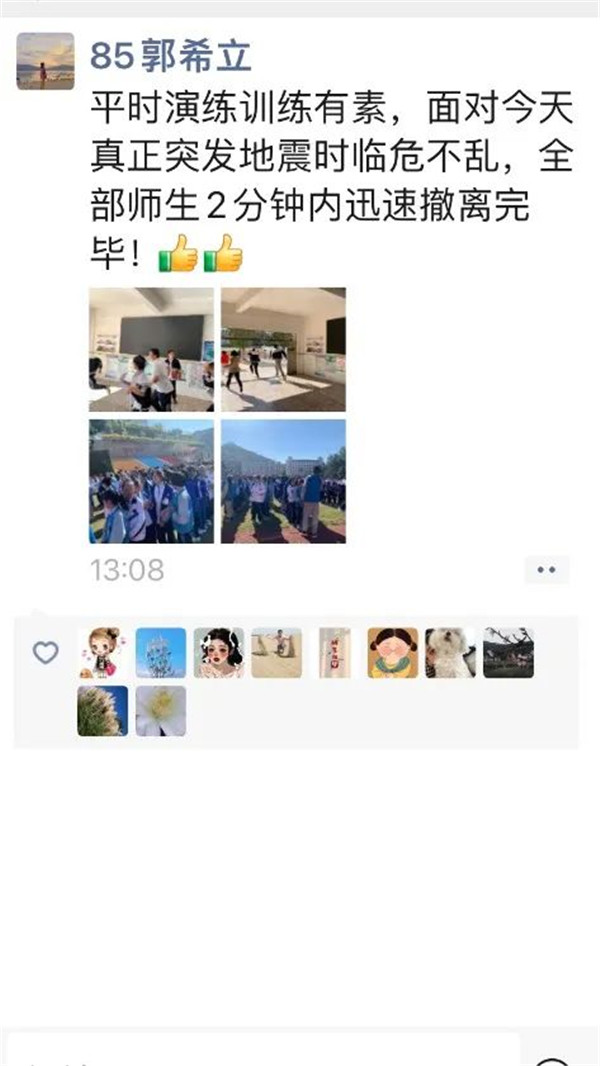Open poster's profile avatar at top left
This screenshot has width=600, height=1066.
pos(46,61)
